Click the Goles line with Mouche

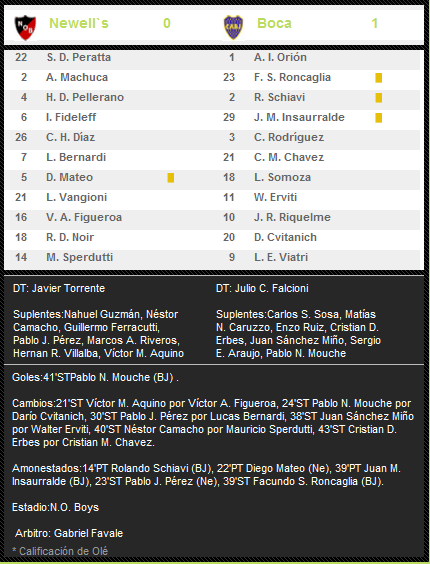pos(95,378)
